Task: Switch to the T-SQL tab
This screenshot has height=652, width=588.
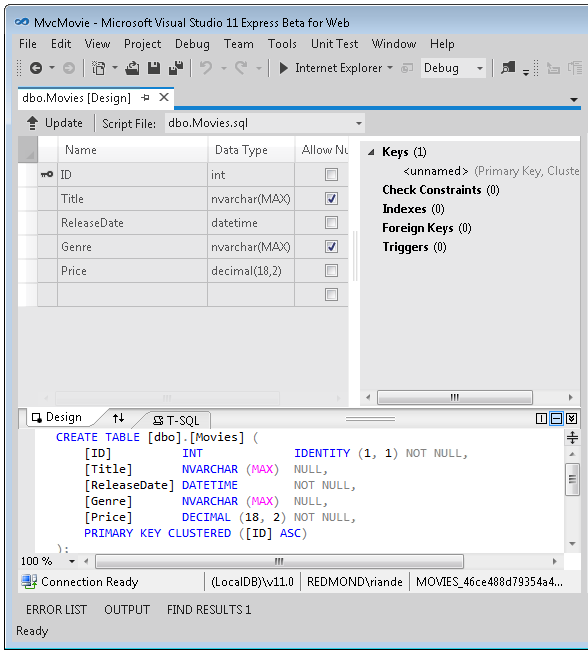Action: pos(177,420)
